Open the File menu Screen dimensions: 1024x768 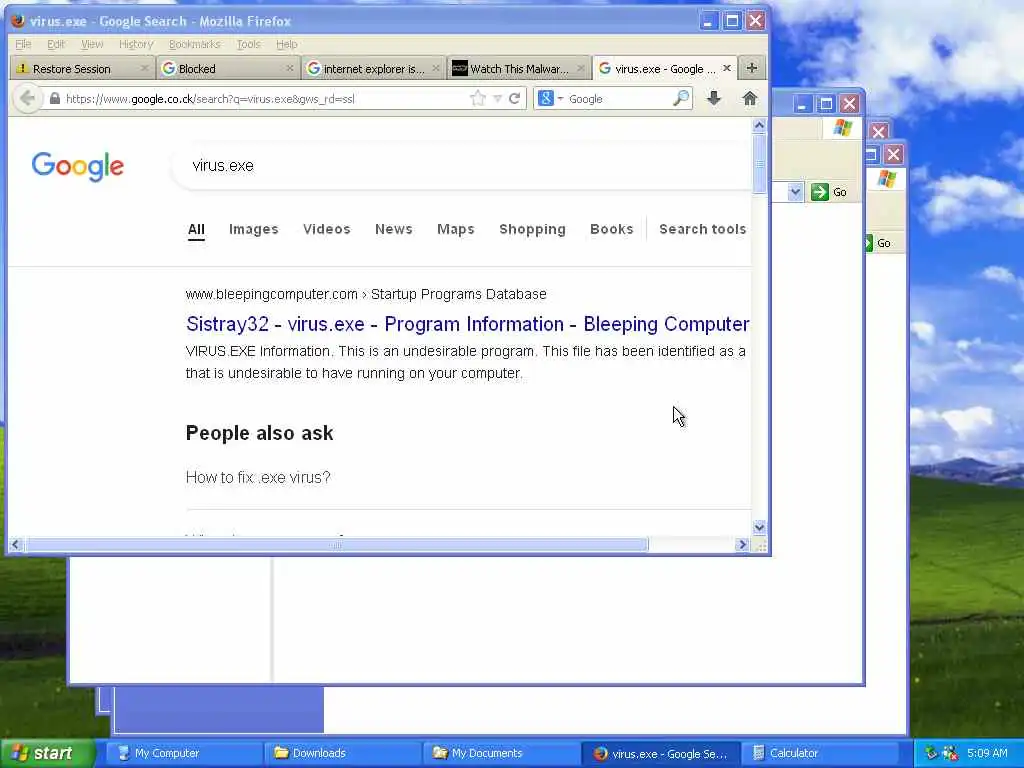coord(23,44)
